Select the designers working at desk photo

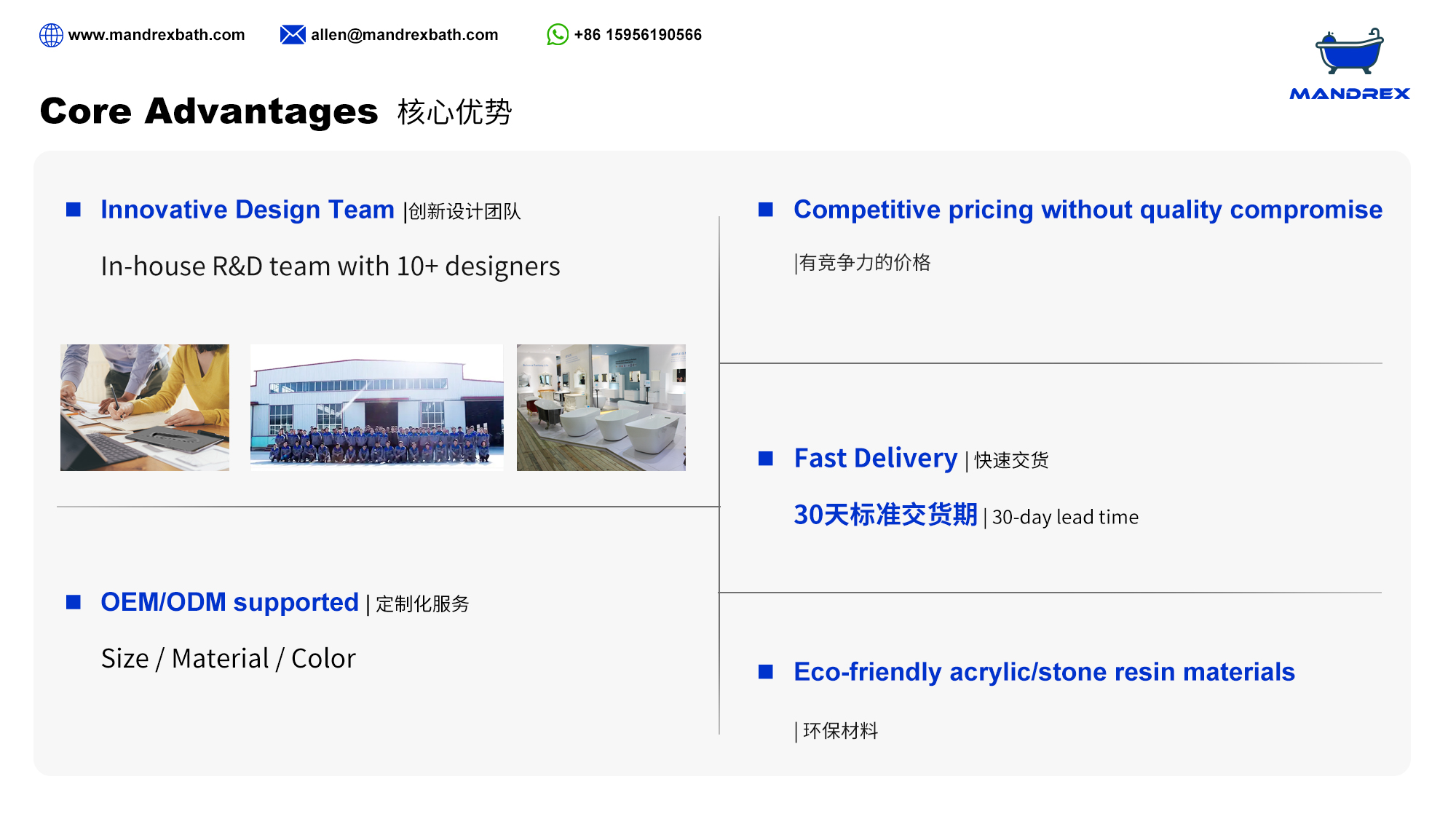click(145, 408)
